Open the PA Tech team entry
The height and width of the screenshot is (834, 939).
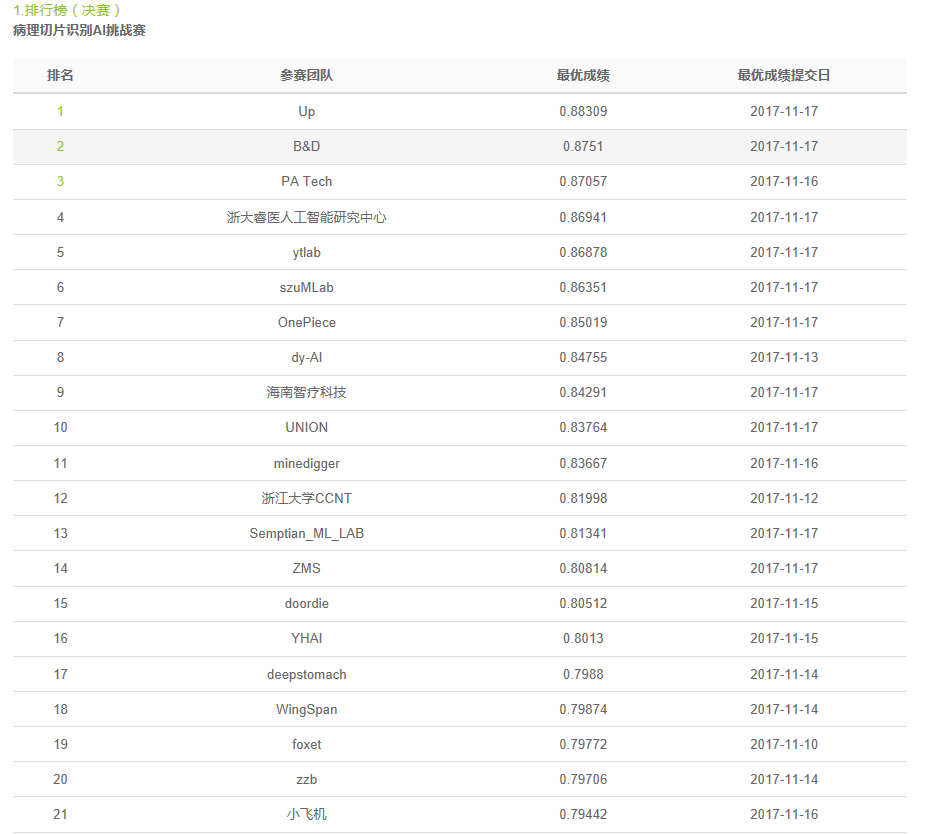pos(307,181)
